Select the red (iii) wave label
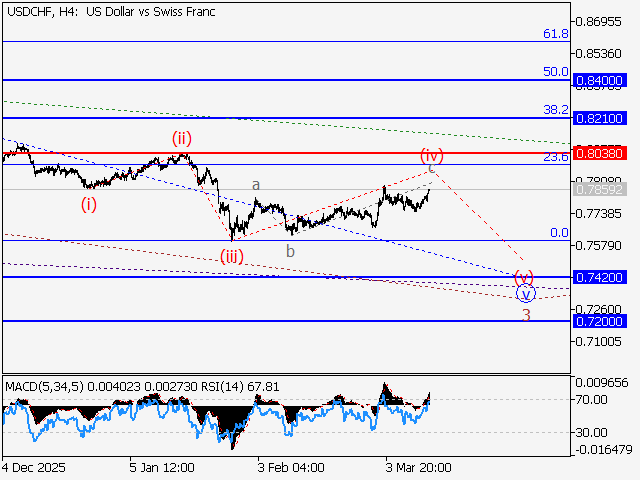This screenshot has height=480, width=640. tap(232, 256)
